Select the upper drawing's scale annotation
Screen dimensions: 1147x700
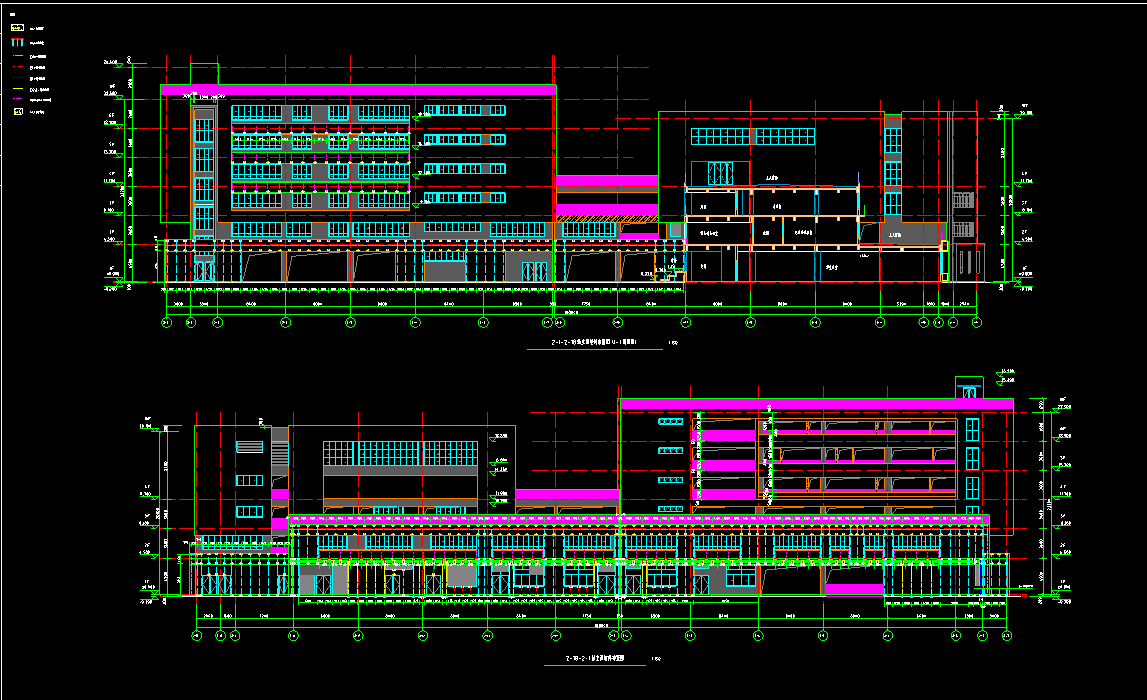[672, 342]
